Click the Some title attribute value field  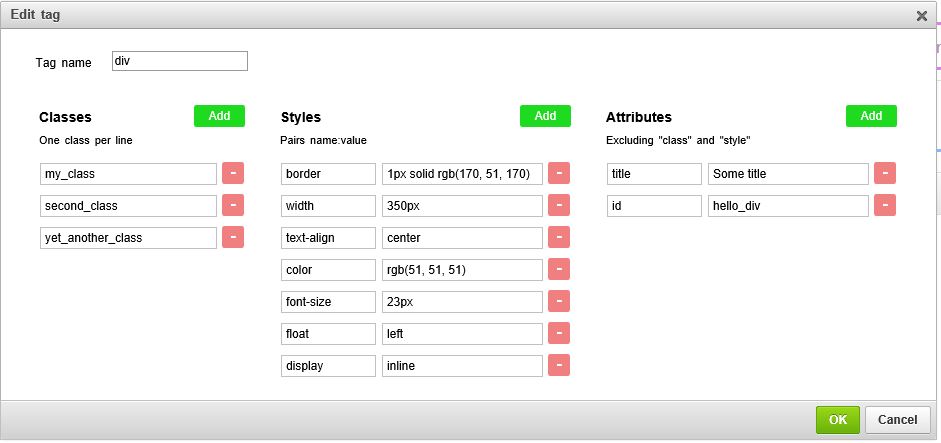(x=788, y=174)
